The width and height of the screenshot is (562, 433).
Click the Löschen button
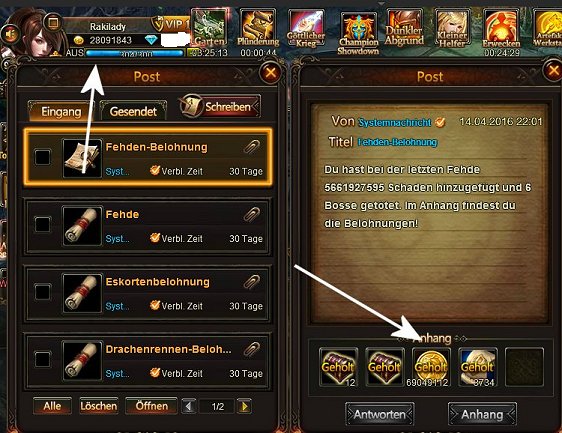pyautogui.click(x=99, y=406)
